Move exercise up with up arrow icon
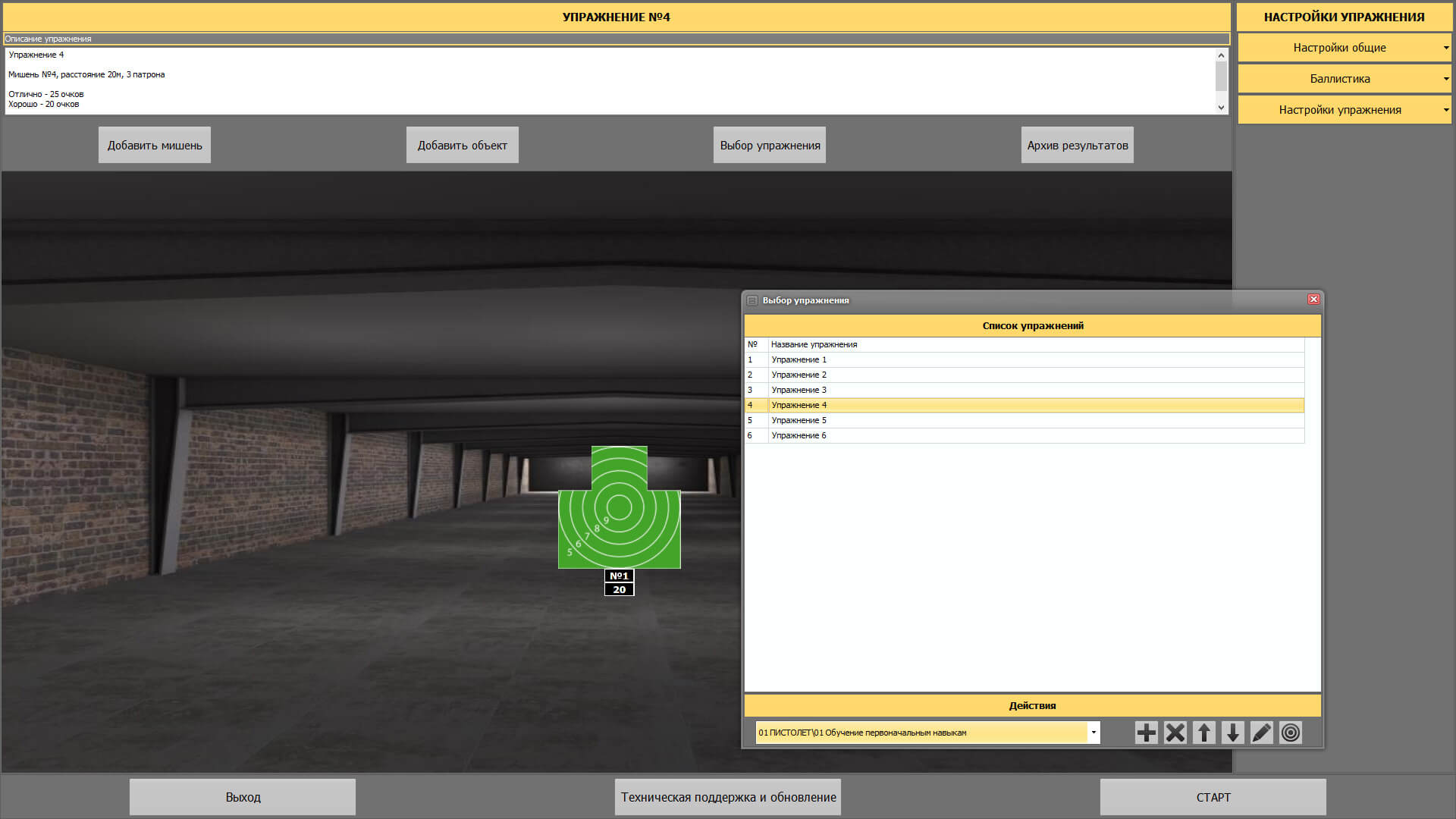 click(1203, 733)
